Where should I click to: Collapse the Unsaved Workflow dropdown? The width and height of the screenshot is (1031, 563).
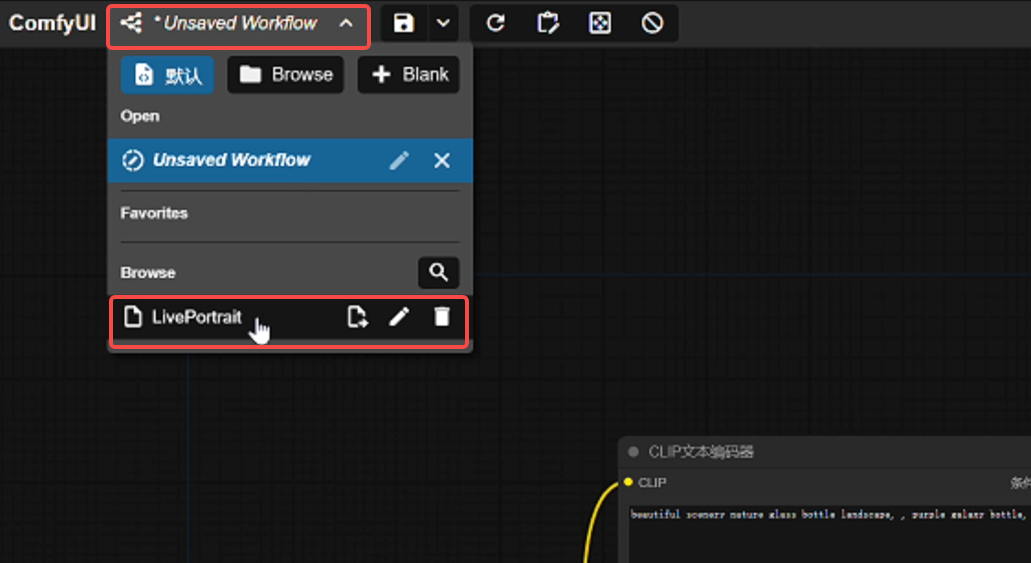click(346, 24)
